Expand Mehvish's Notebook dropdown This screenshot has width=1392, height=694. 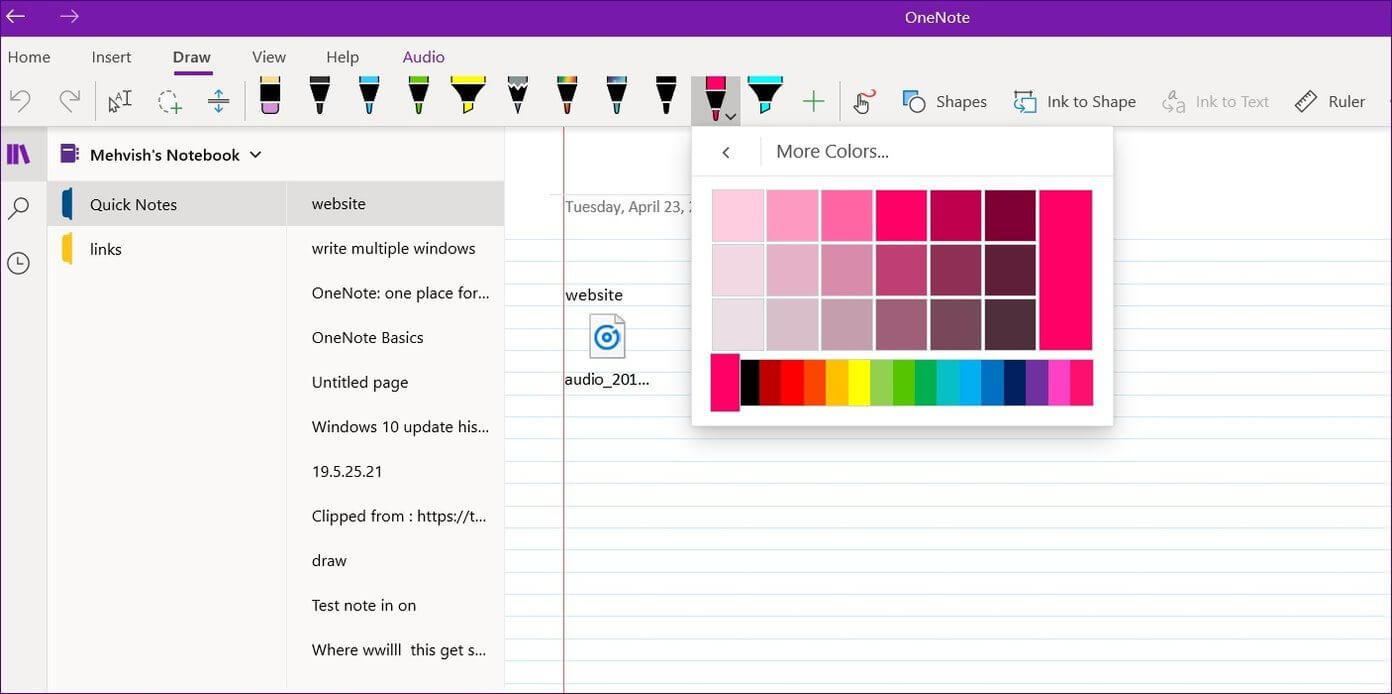pyautogui.click(x=255, y=154)
